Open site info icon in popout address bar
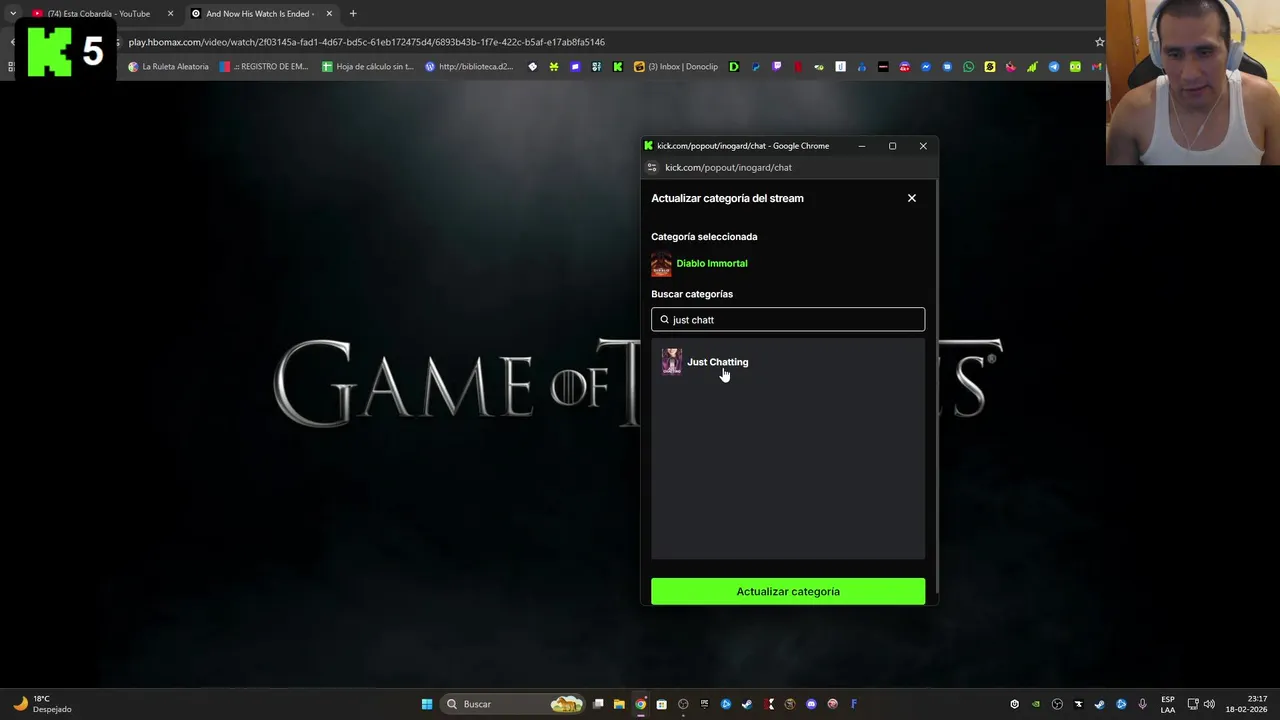This screenshot has width=1280, height=720. (652, 168)
